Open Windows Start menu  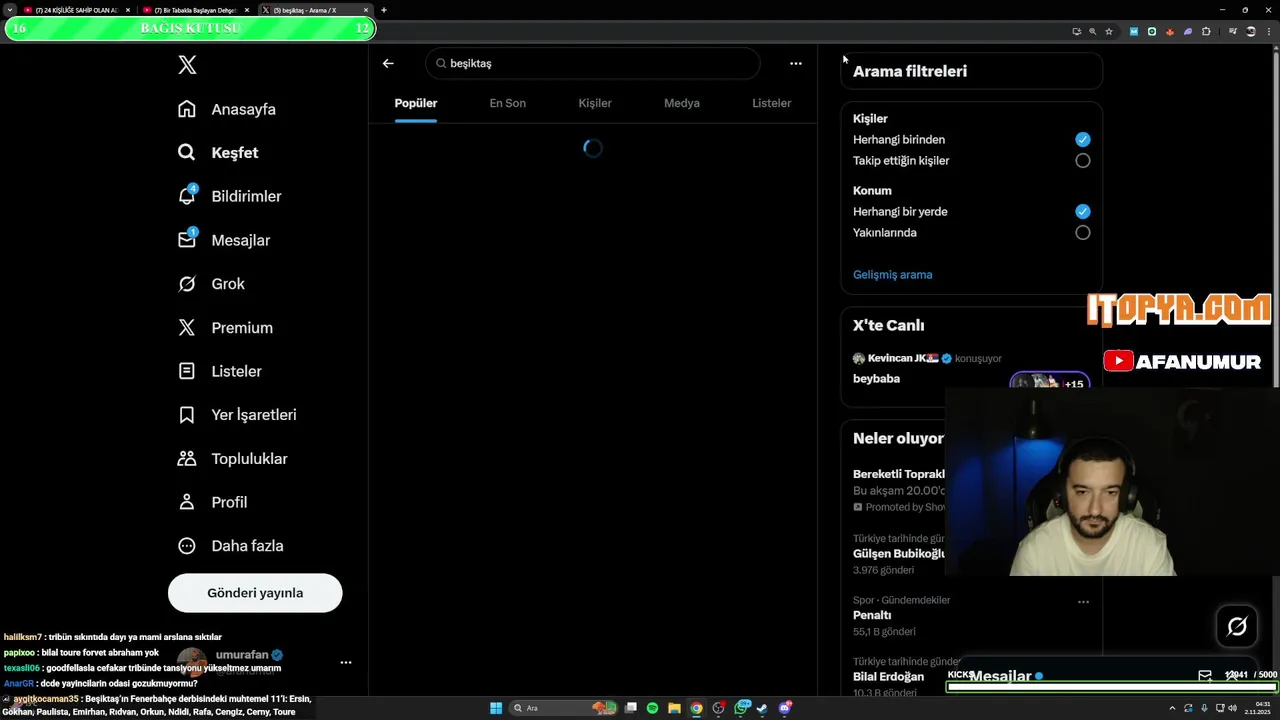(x=495, y=708)
